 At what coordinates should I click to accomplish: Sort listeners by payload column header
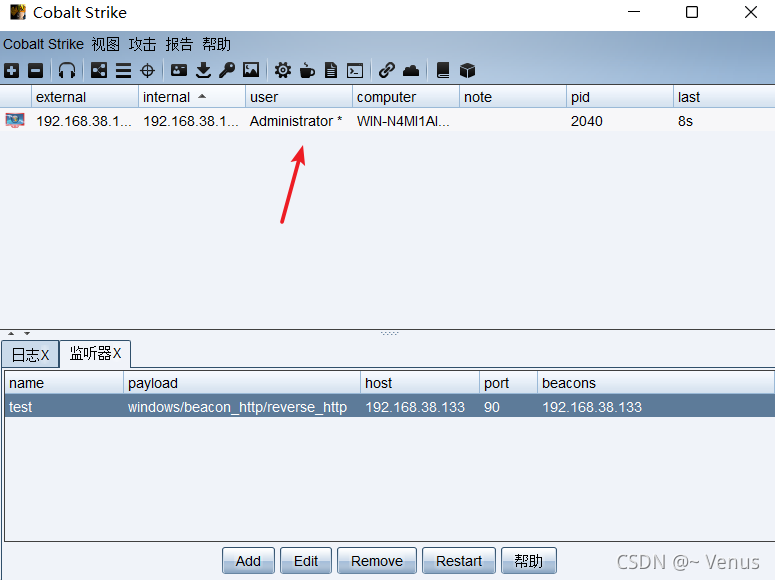(x=242, y=383)
